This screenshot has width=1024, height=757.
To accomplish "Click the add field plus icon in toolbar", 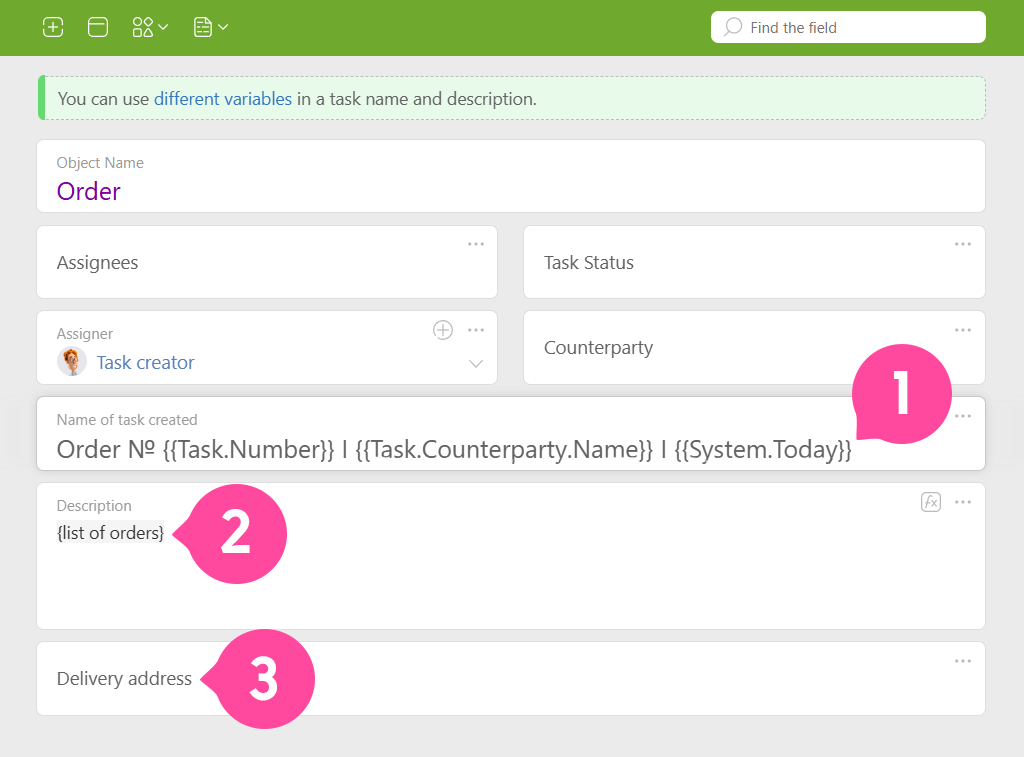I will 53,27.
